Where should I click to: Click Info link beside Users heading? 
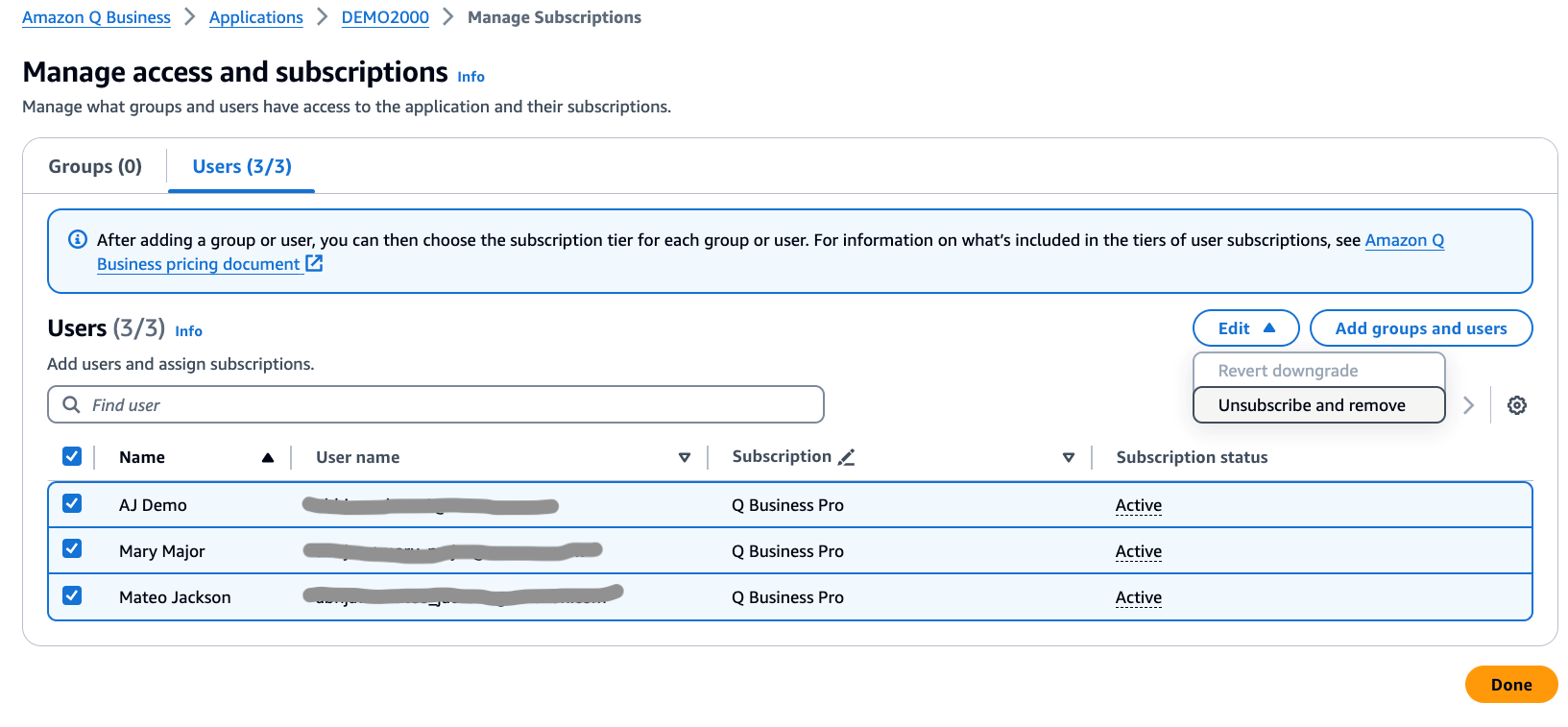click(x=188, y=331)
